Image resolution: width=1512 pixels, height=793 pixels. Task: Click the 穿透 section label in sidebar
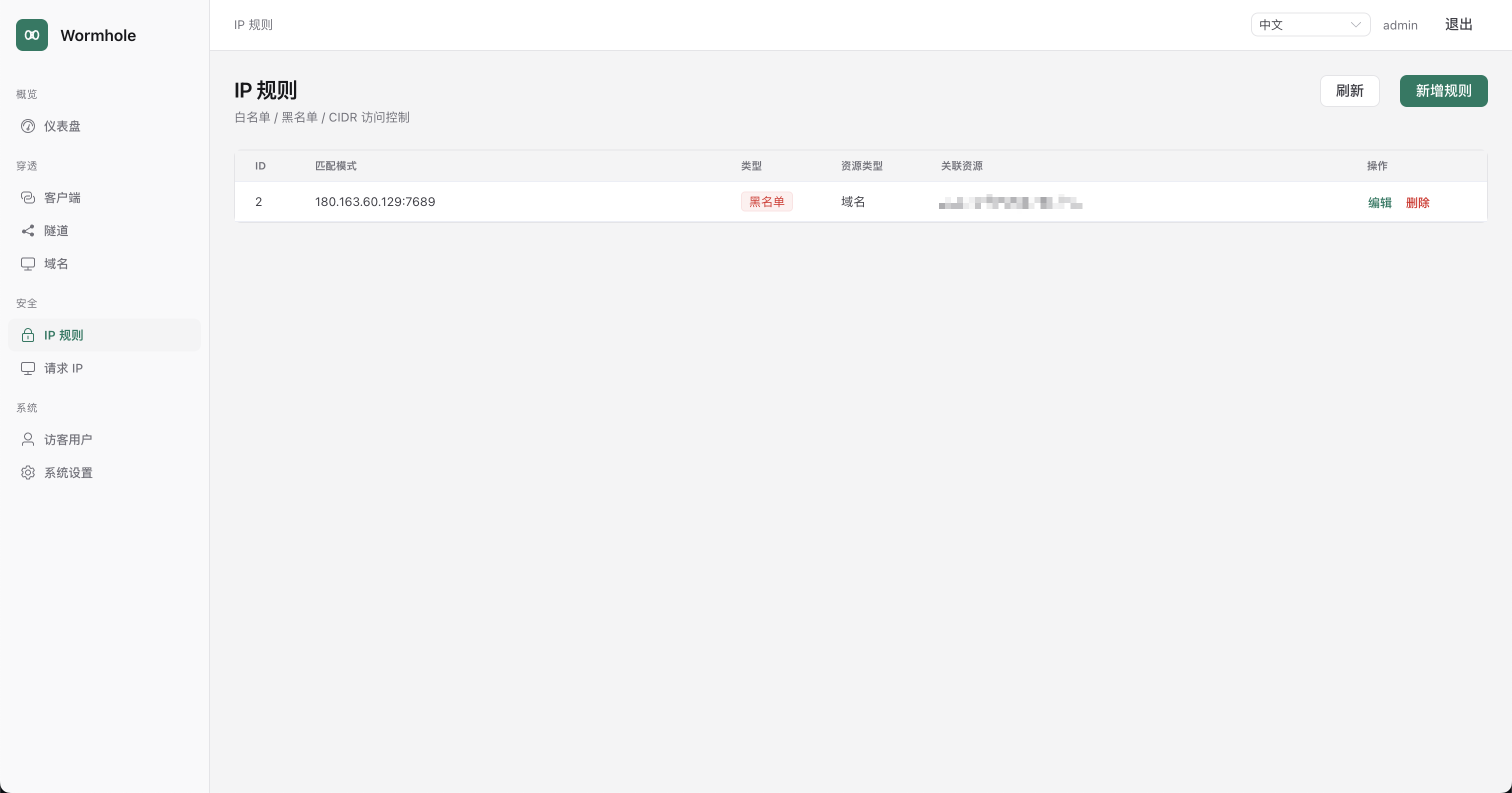[x=26, y=165]
